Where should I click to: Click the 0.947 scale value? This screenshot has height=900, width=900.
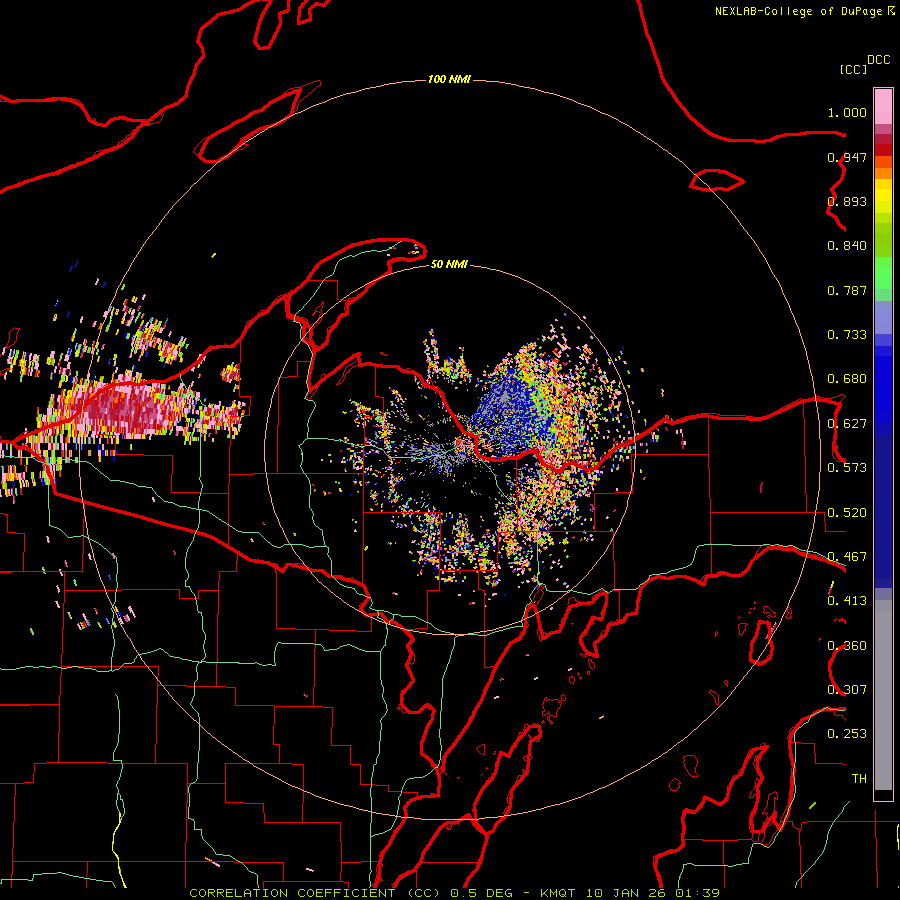[x=847, y=157]
